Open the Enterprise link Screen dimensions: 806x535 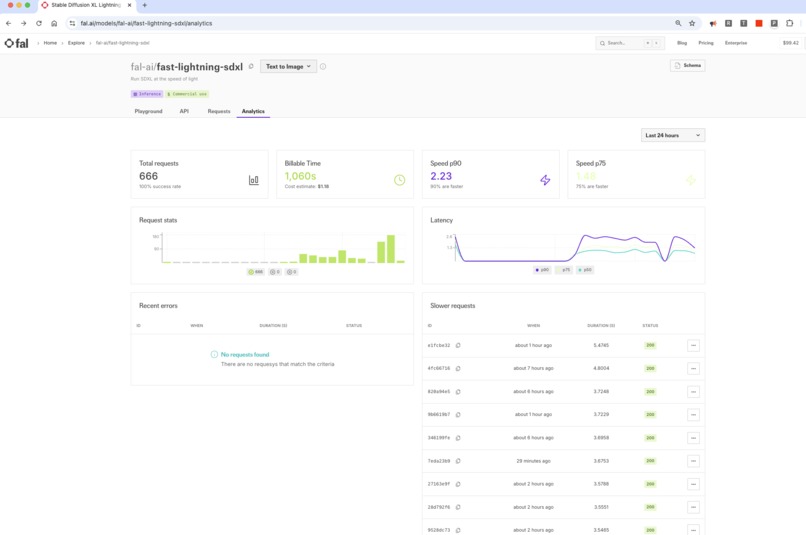[736, 43]
